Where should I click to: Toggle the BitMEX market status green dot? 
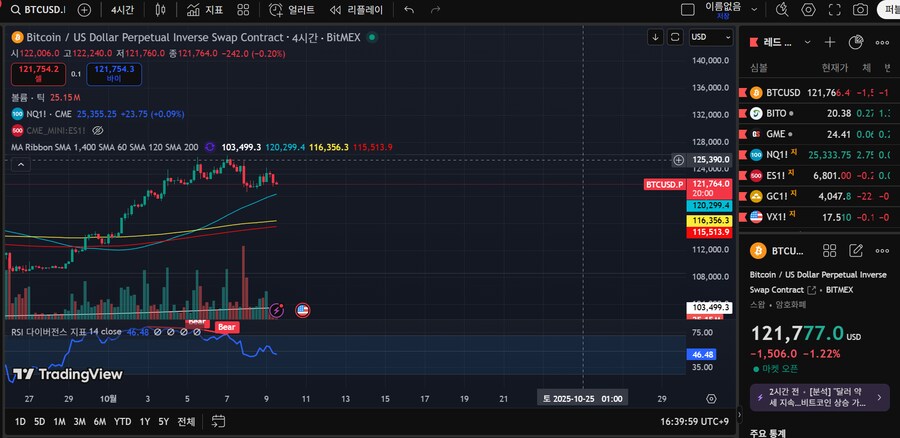coord(372,37)
